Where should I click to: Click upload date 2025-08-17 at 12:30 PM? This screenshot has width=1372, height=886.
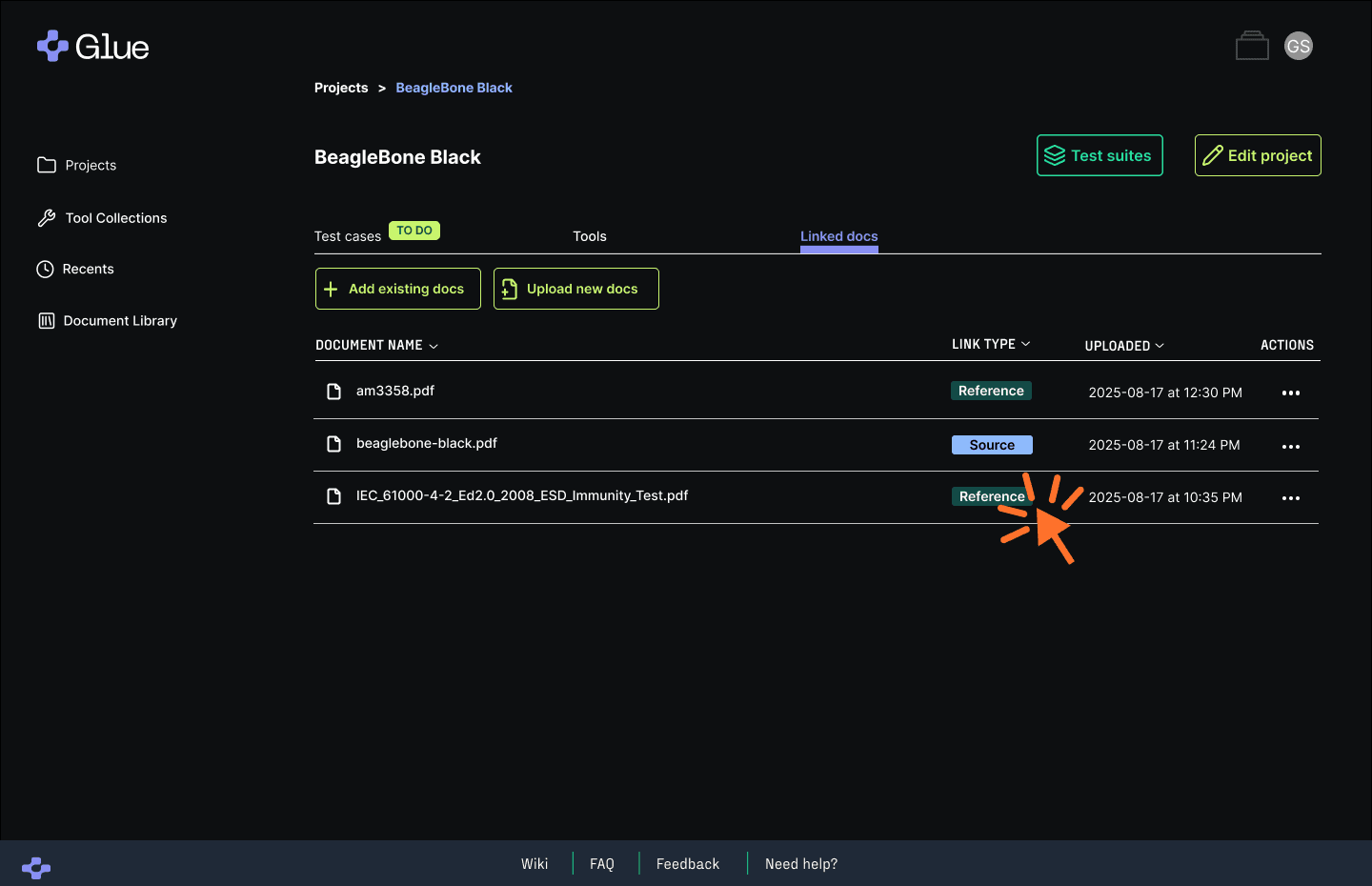[x=1165, y=393]
